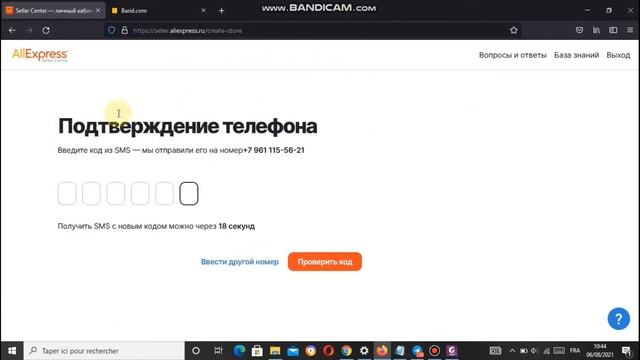Go back with the browser back arrow
The height and width of the screenshot is (360, 640).
12,30
